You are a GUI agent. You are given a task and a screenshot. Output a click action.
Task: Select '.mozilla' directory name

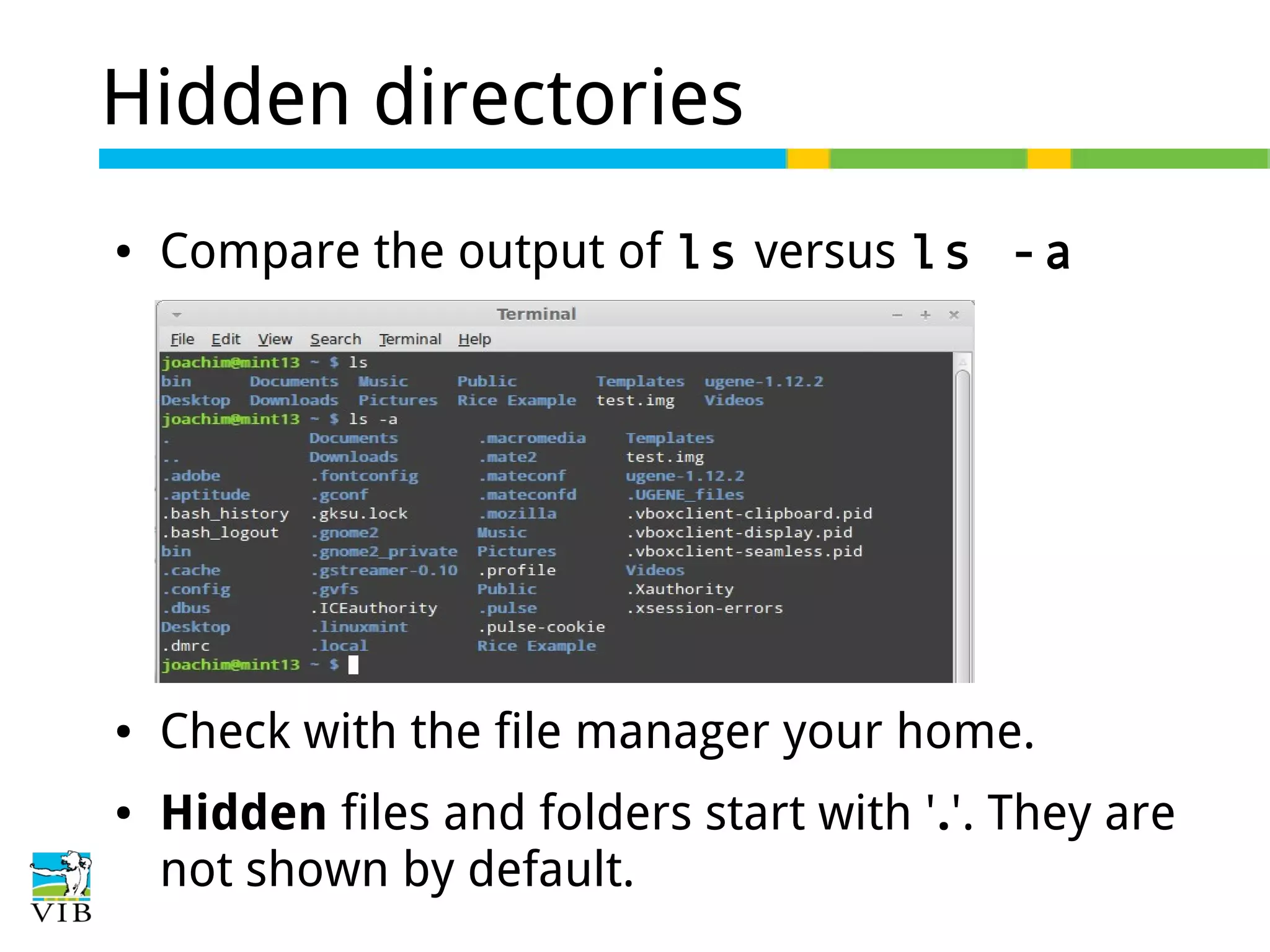pyautogui.click(x=517, y=514)
